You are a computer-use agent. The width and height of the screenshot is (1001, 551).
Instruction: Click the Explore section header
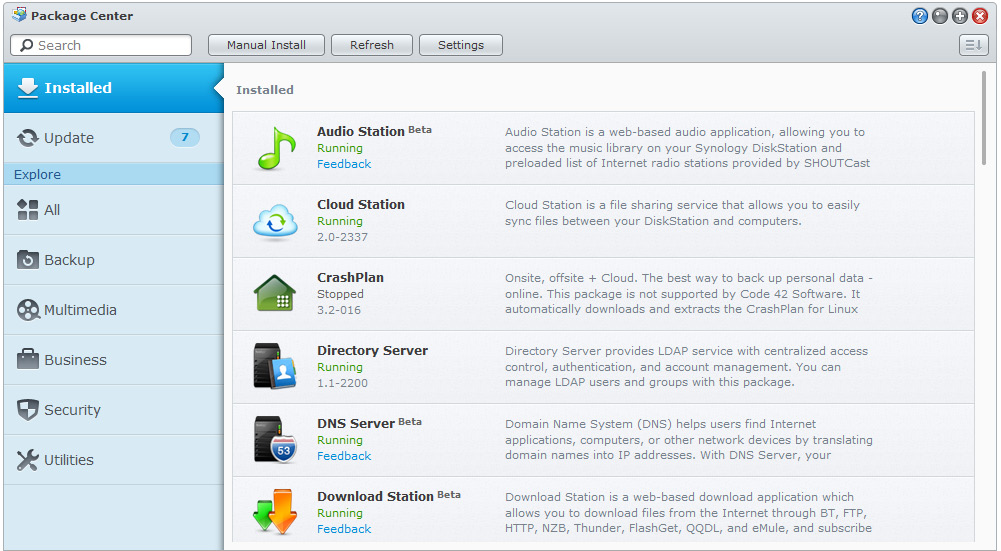[x=114, y=174]
